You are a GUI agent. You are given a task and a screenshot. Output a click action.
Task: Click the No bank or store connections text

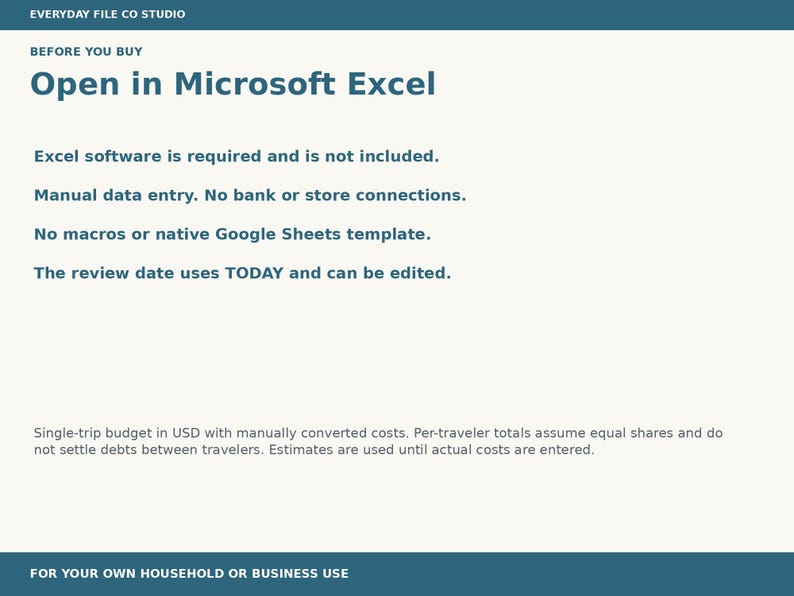point(335,195)
